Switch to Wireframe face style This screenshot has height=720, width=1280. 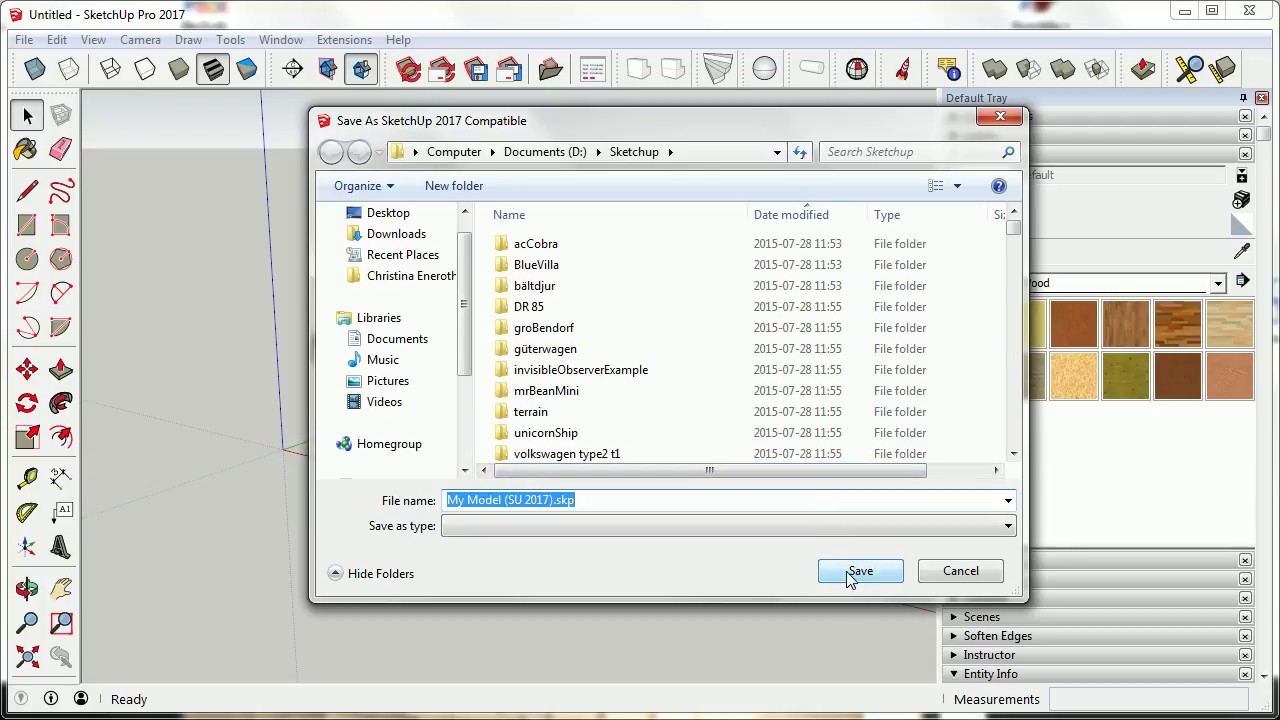111,69
